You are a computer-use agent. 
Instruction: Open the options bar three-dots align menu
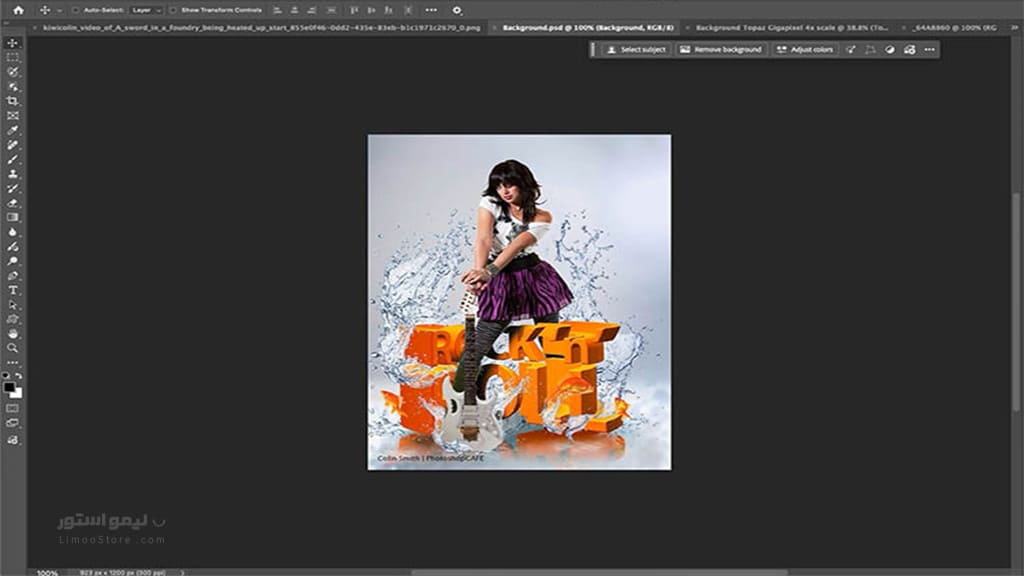(431, 10)
